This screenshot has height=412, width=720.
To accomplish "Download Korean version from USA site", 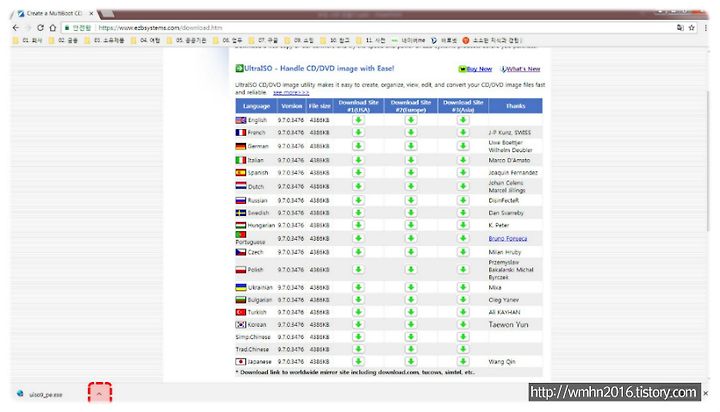I will tap(359, 324).
